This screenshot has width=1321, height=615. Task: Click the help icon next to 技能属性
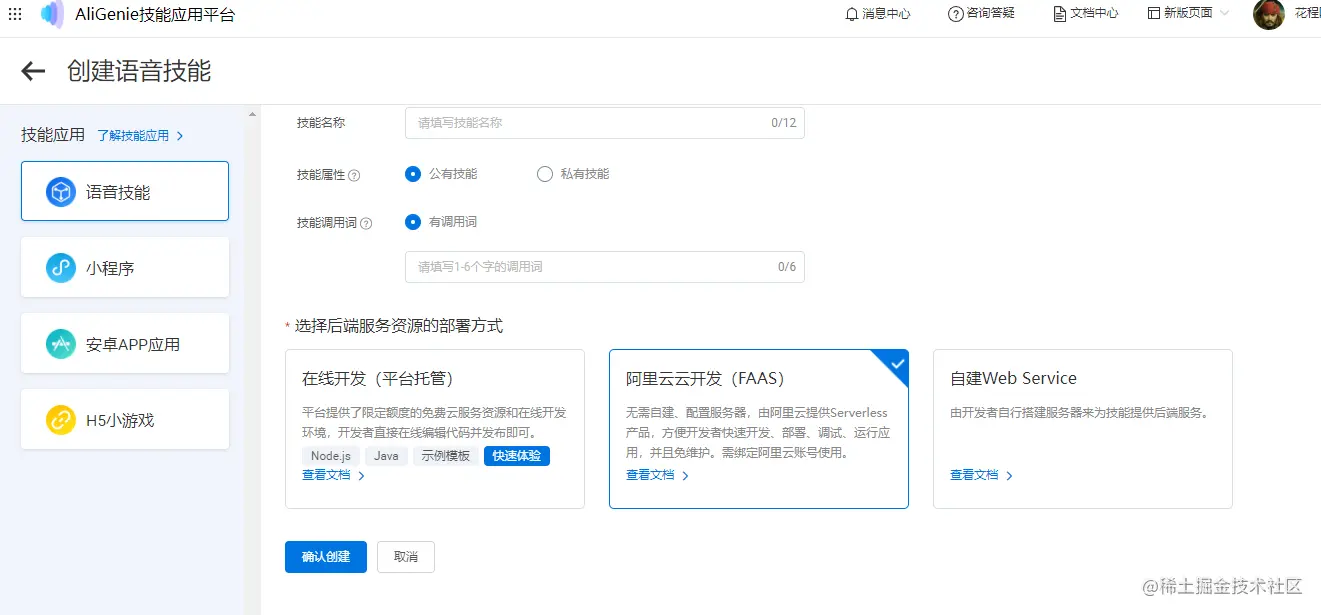click(x=354, y=175)
